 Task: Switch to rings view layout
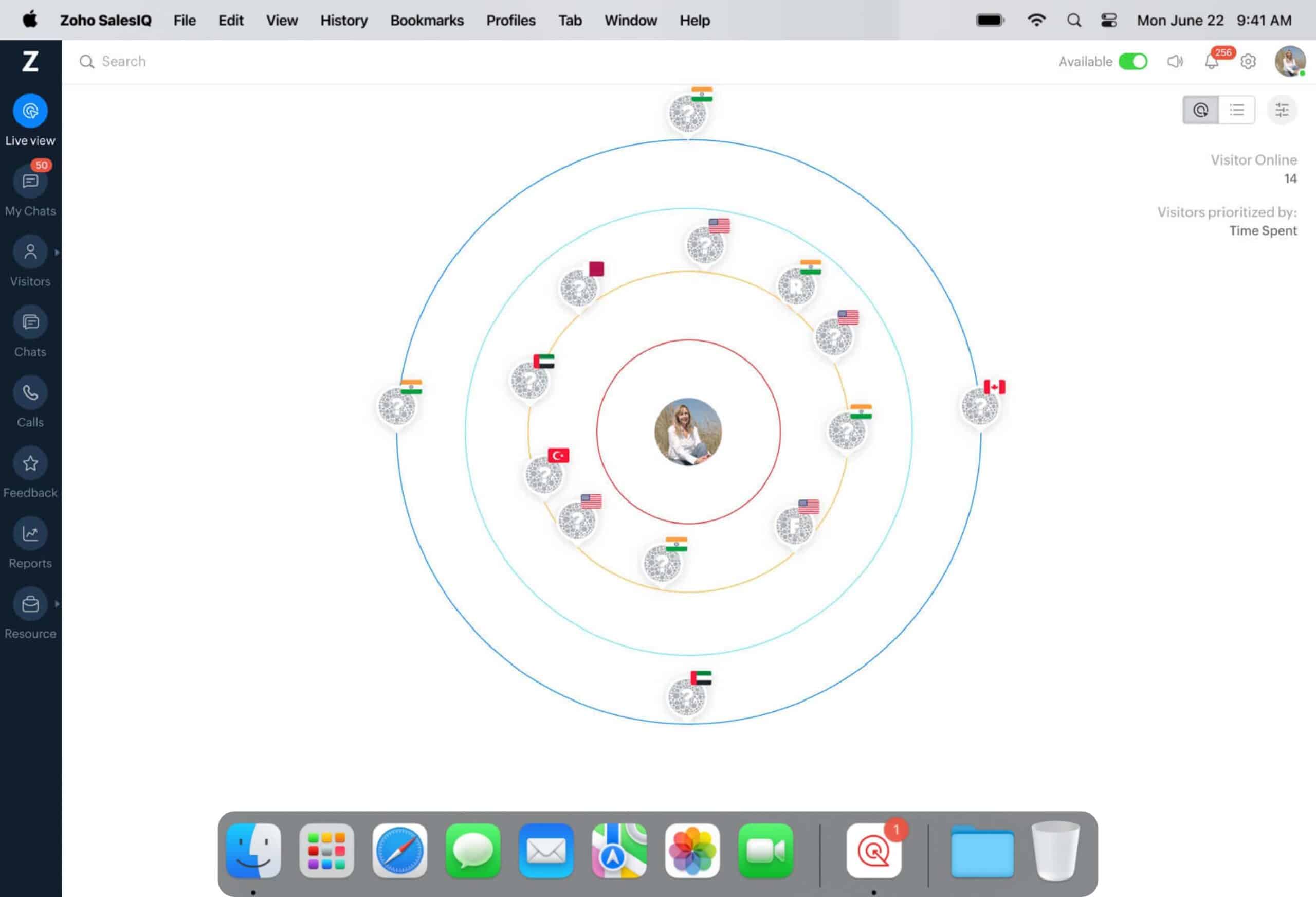[x=1200, y=110]
